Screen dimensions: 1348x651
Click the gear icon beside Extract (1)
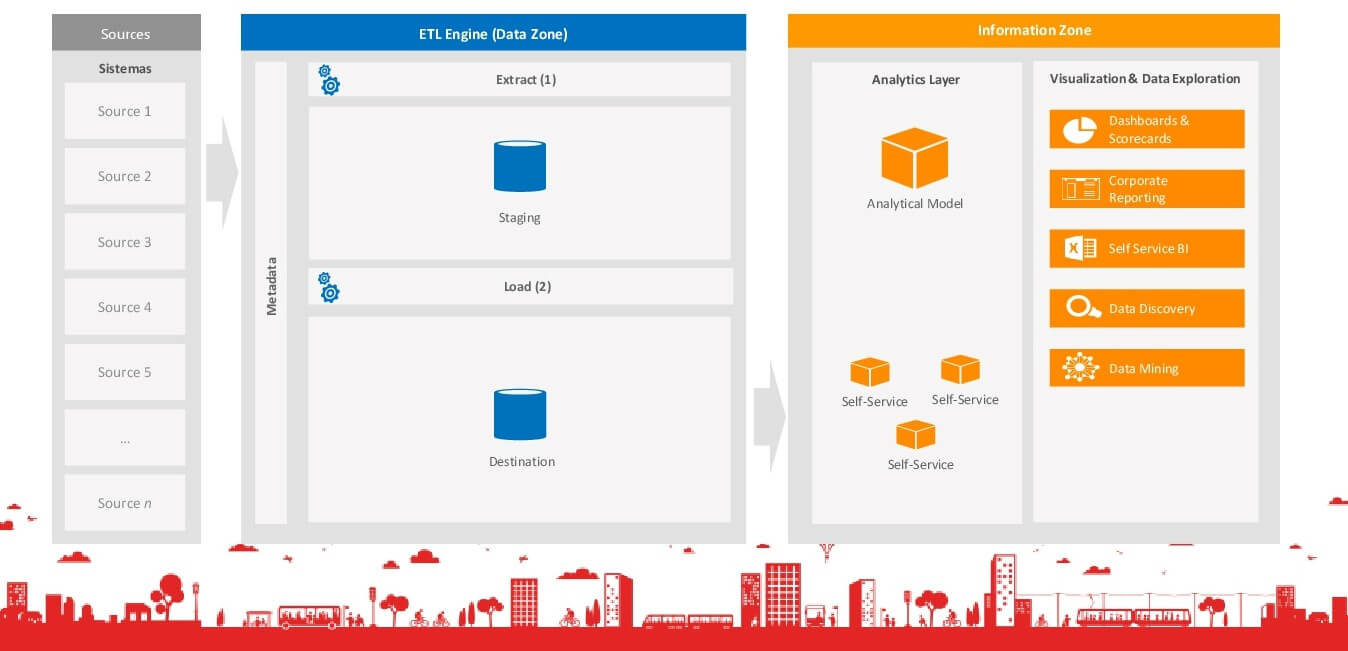pyautogui.click(x=329, y=80)
